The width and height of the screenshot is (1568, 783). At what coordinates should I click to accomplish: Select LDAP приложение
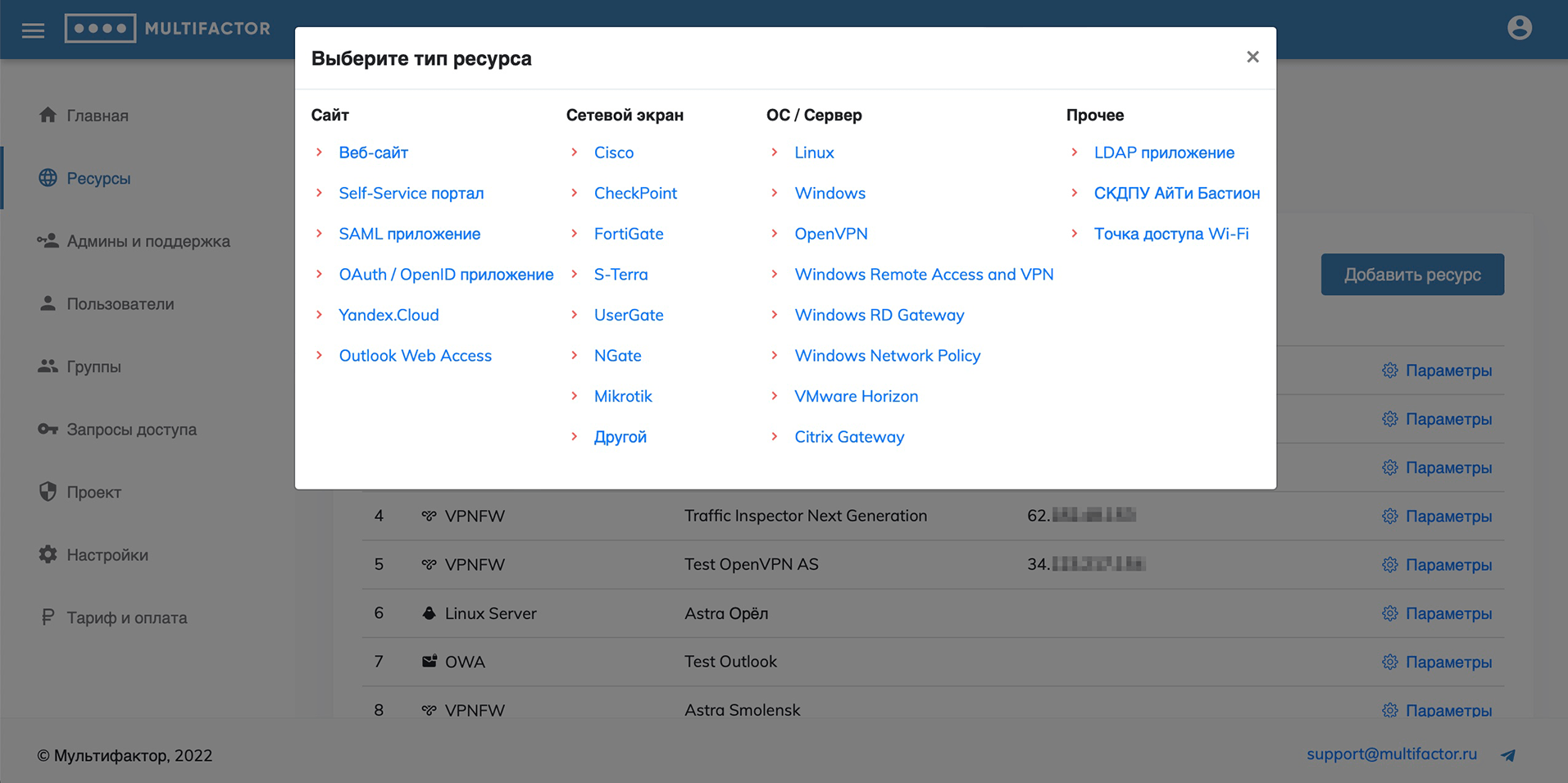(1164, 153)
